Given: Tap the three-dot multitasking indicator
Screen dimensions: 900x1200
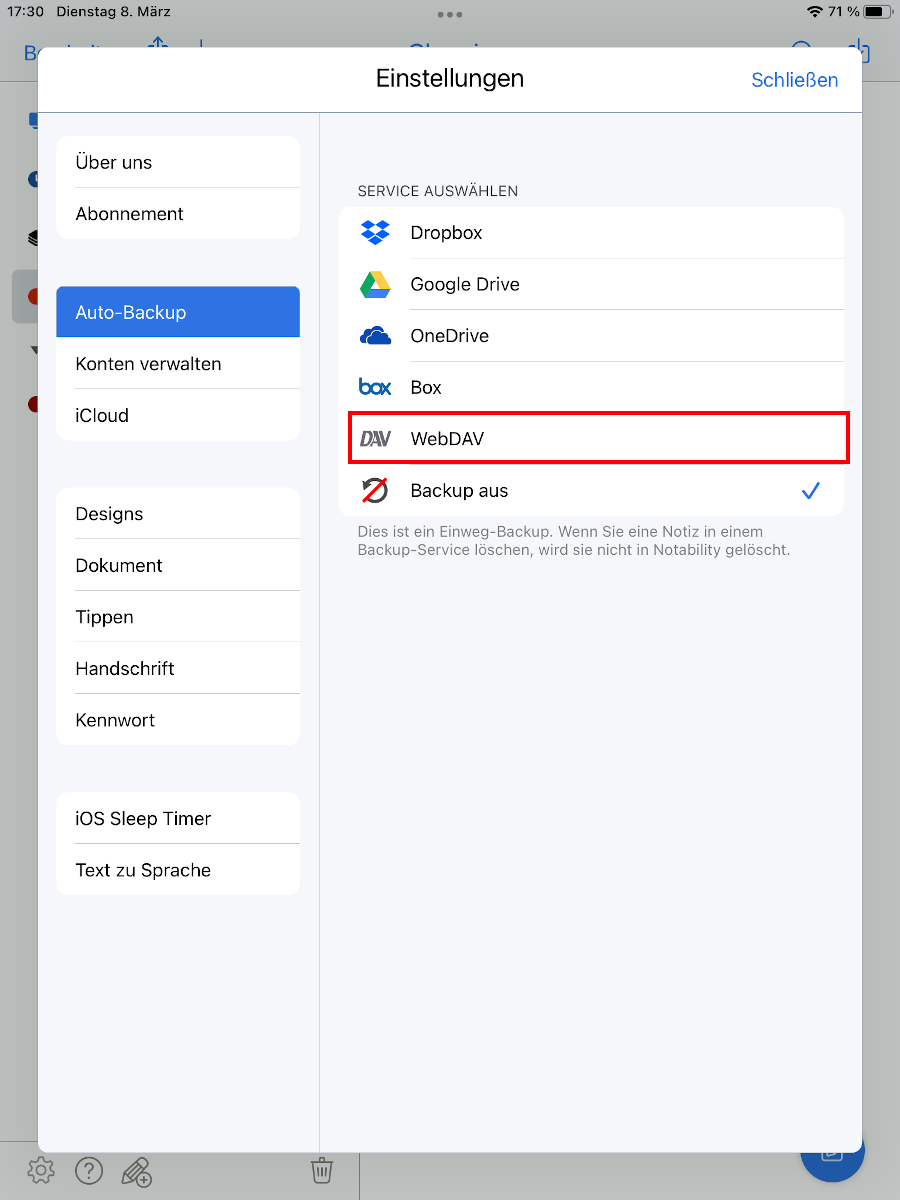Looking at the screenshot, I should 450,15.
